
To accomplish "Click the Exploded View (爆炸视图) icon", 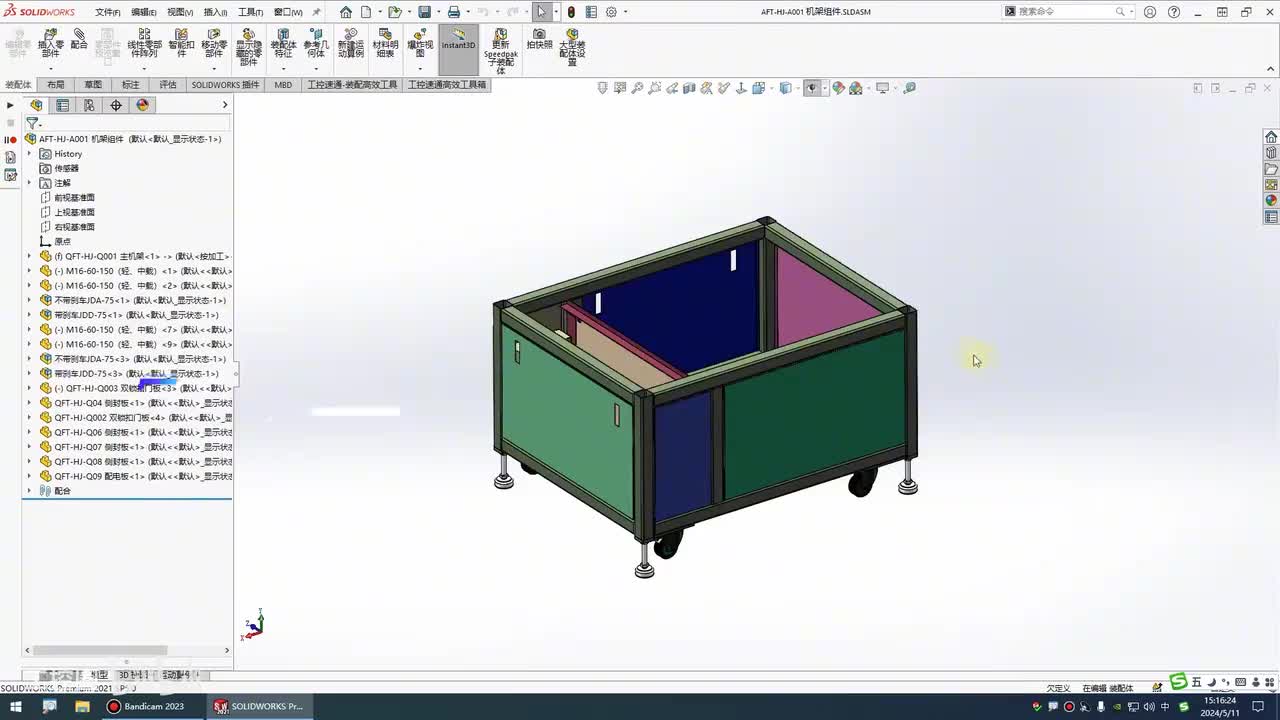I will click(x=420, y=43).
